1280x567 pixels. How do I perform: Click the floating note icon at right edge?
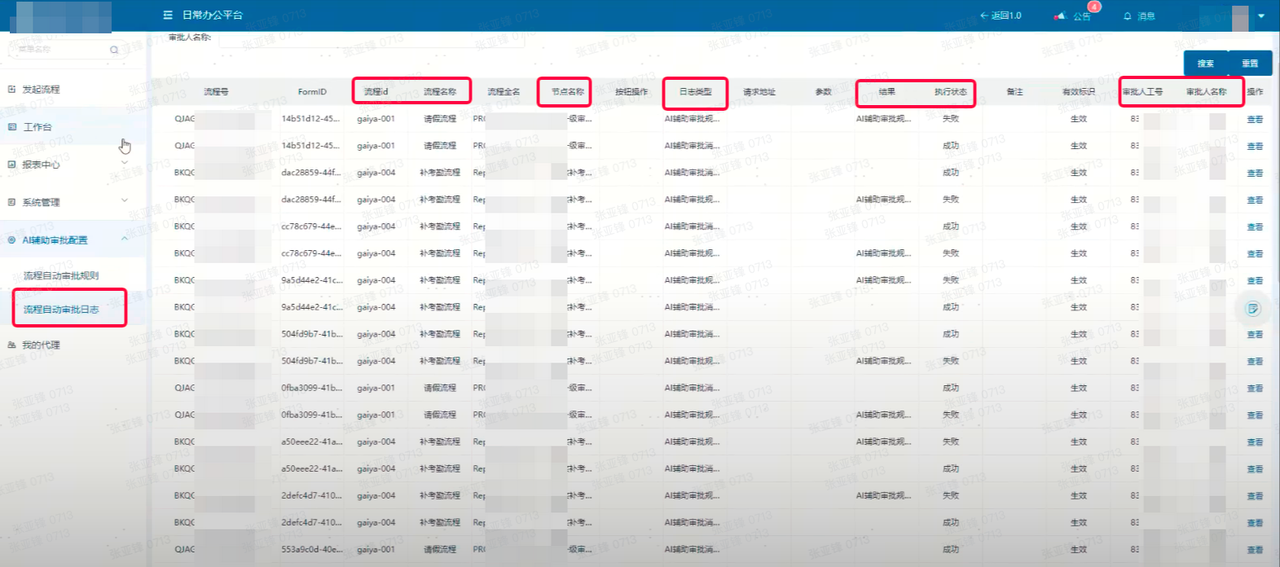(x=1251, y=308)
